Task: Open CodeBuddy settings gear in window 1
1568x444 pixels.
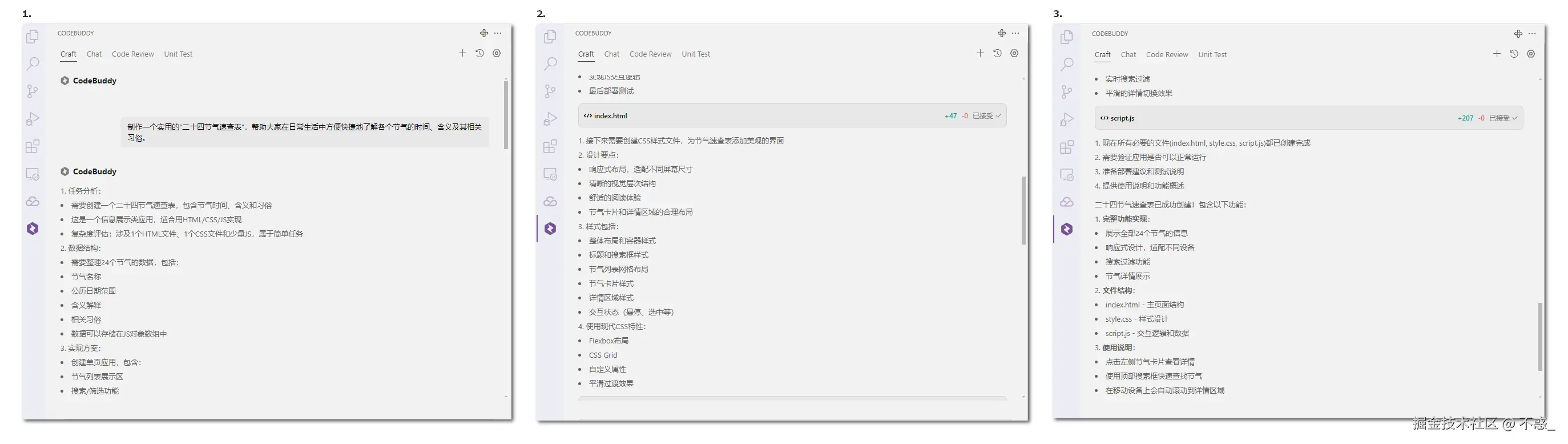Action: point(497,54)
